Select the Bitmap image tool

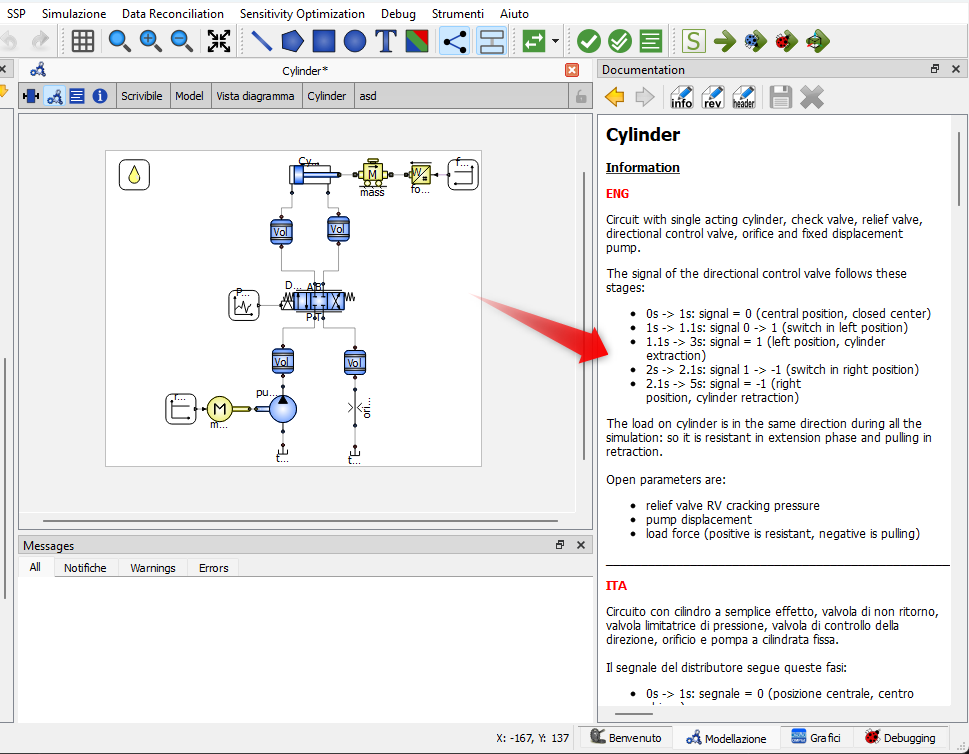coord(417,41)
